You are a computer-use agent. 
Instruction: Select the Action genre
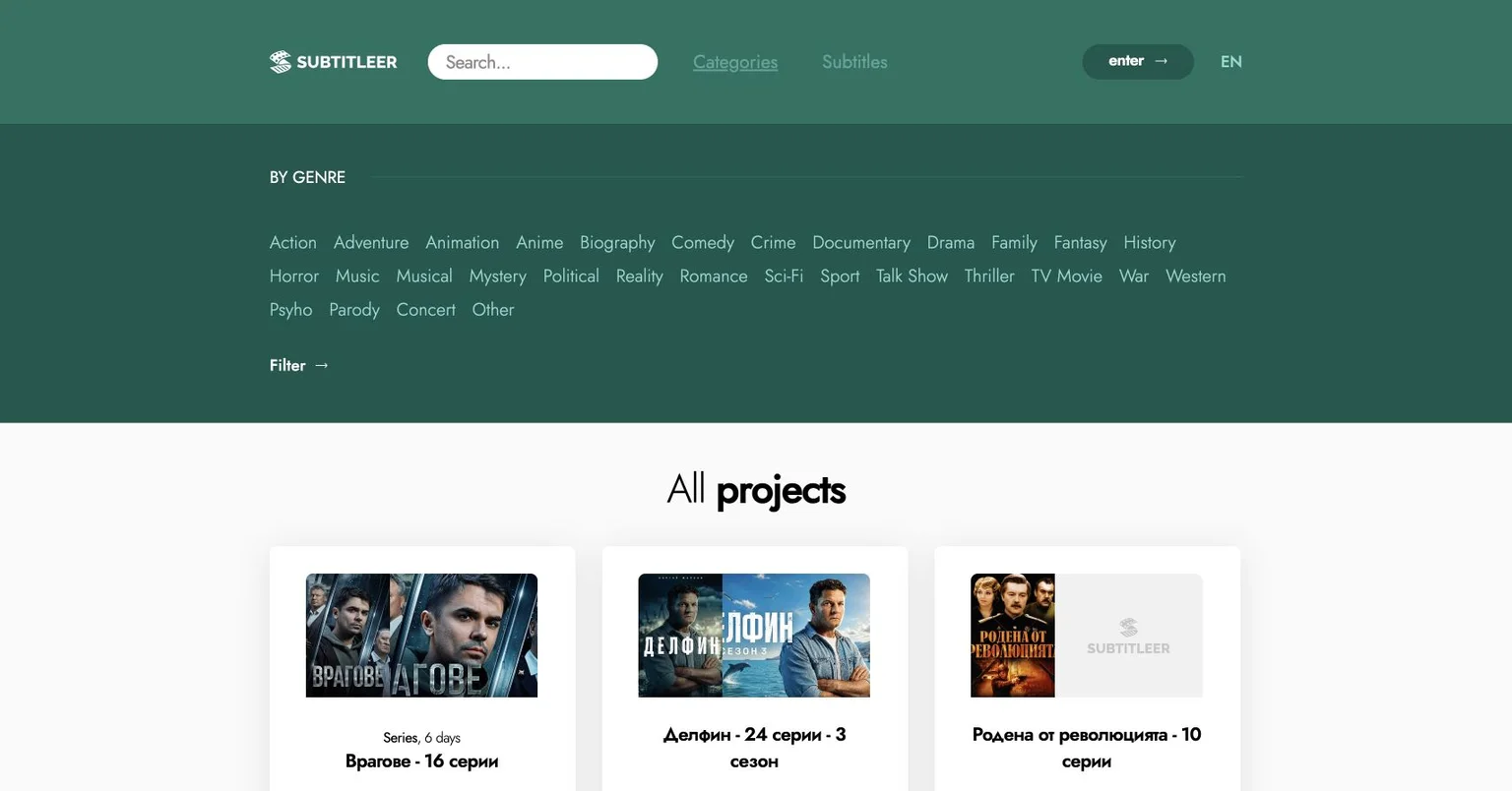pyautogui.click(x=293, y=242)
